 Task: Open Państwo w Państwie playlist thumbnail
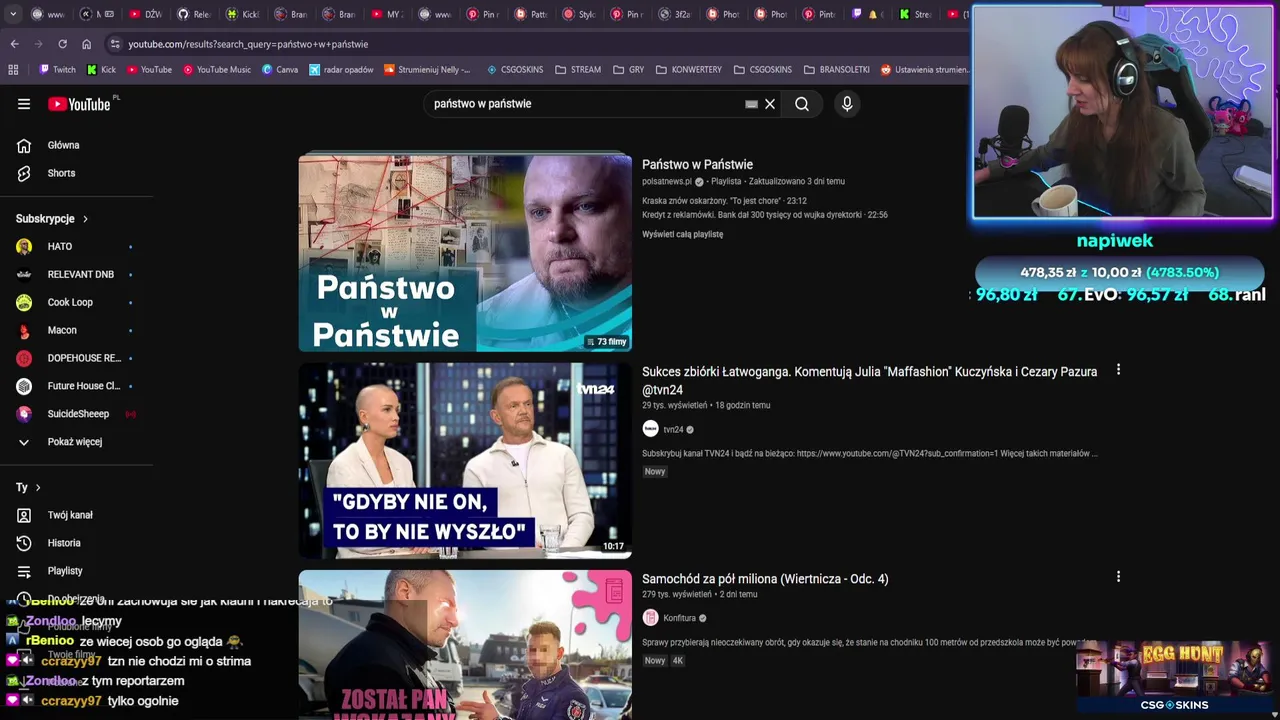tap(465, 252)
